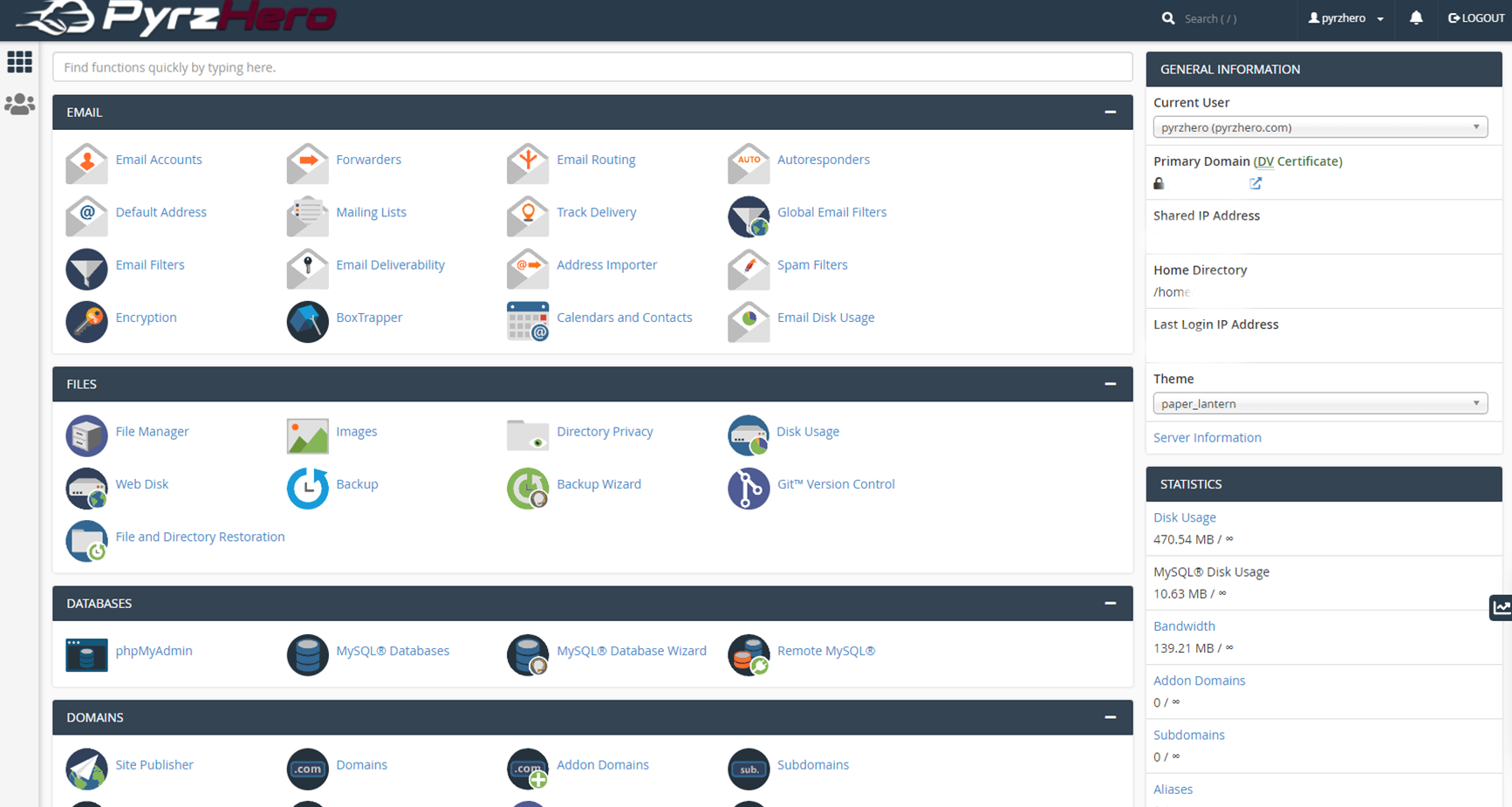Open Email Accounts
This screenshot has height=807, width=1512.
[159, 160]
